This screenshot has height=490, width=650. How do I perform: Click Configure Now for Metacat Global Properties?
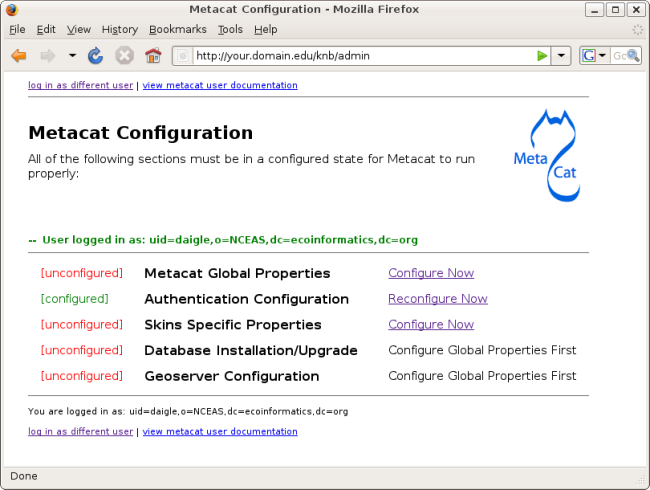[x=431, y=273]
